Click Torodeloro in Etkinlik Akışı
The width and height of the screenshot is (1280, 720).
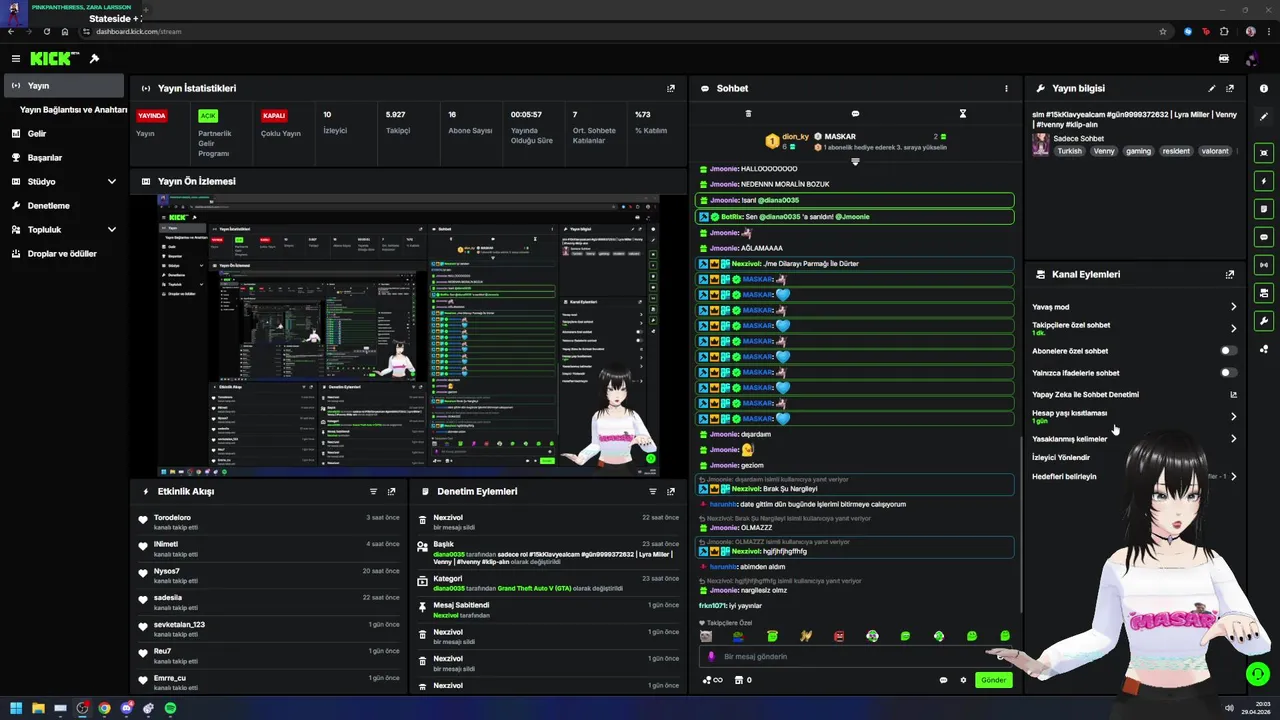point(172,518)
